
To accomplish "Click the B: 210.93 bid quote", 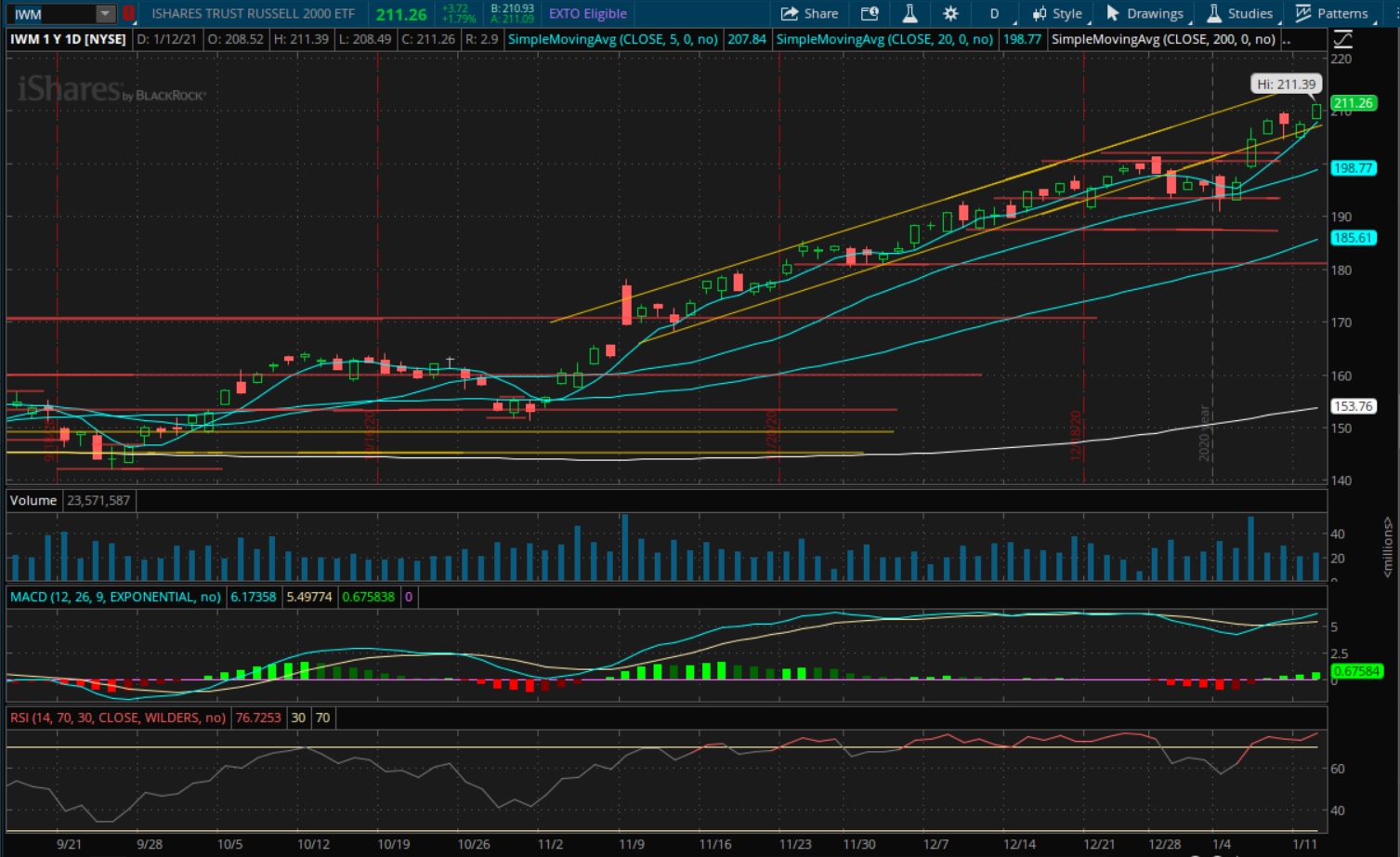I will (513, 8).
